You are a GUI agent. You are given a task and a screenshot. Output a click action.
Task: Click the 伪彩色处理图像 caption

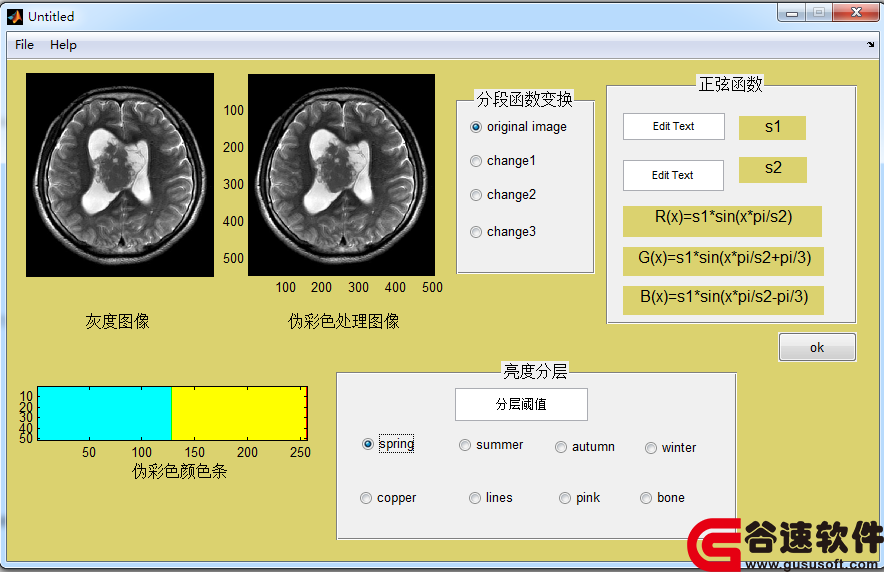(x=343, y=321)
